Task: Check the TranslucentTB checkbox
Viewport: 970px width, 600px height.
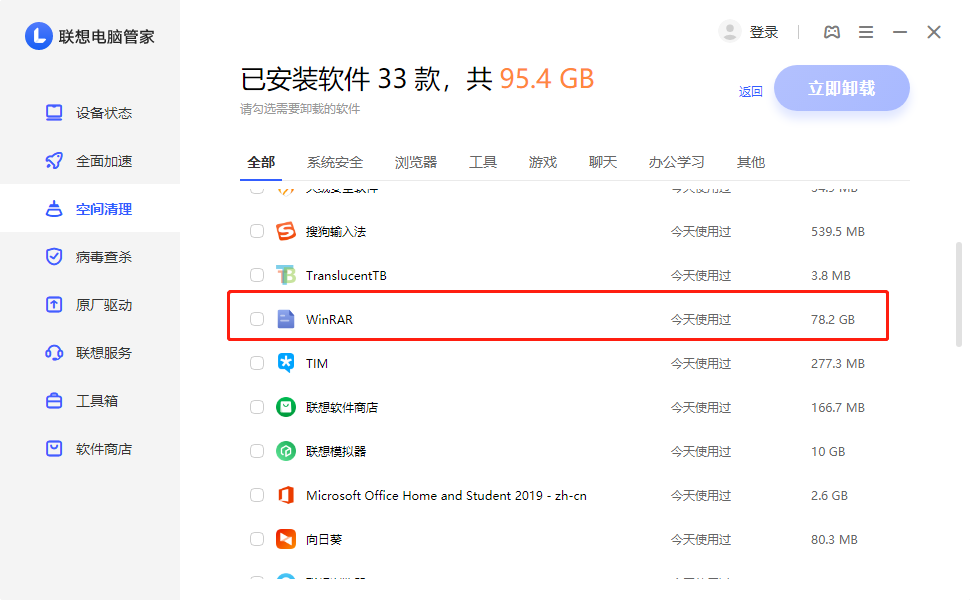Action: [x=257, y=275]
